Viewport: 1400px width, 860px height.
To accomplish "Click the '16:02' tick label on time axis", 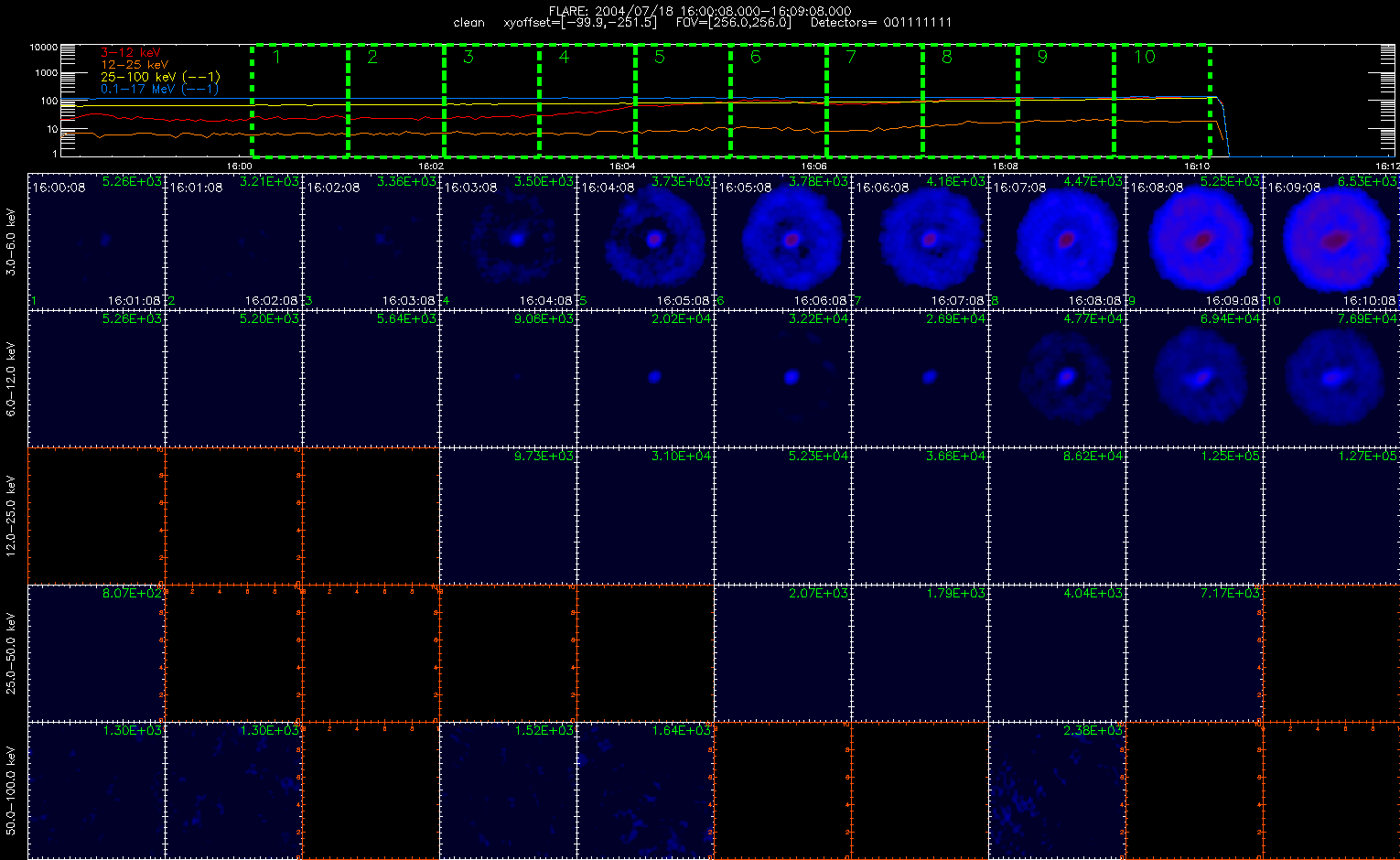I will [x=431, y=167].
